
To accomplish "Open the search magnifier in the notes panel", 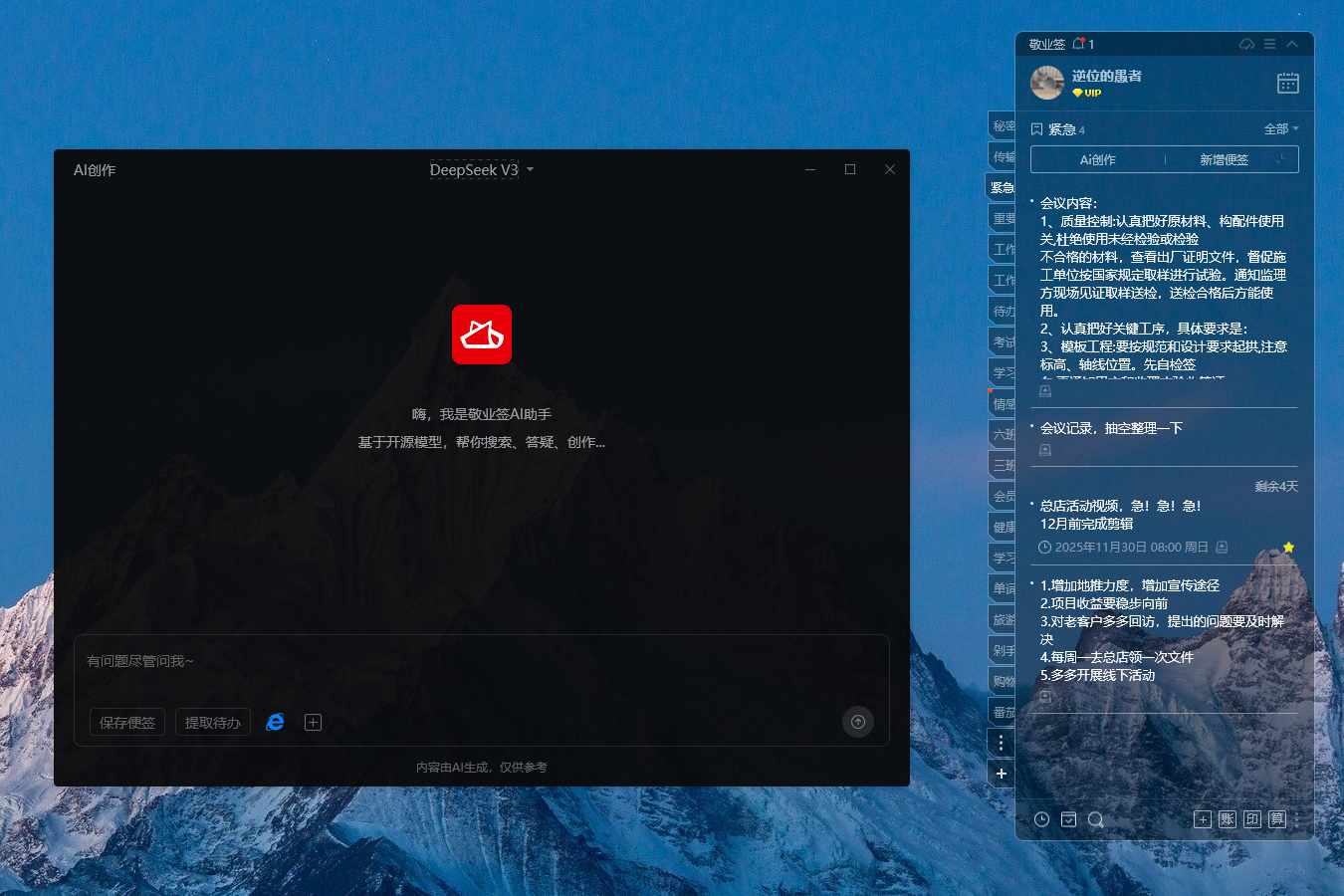I will pos(1095,818).
